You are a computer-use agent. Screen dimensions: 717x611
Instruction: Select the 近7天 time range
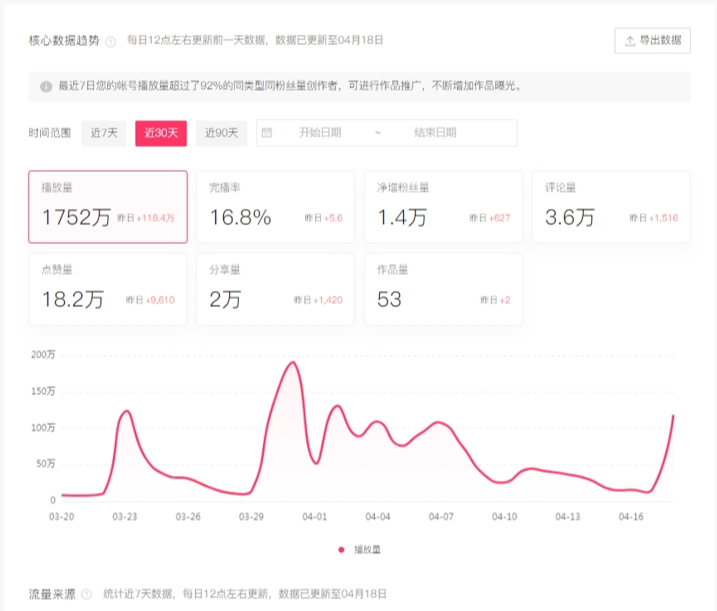105,133
